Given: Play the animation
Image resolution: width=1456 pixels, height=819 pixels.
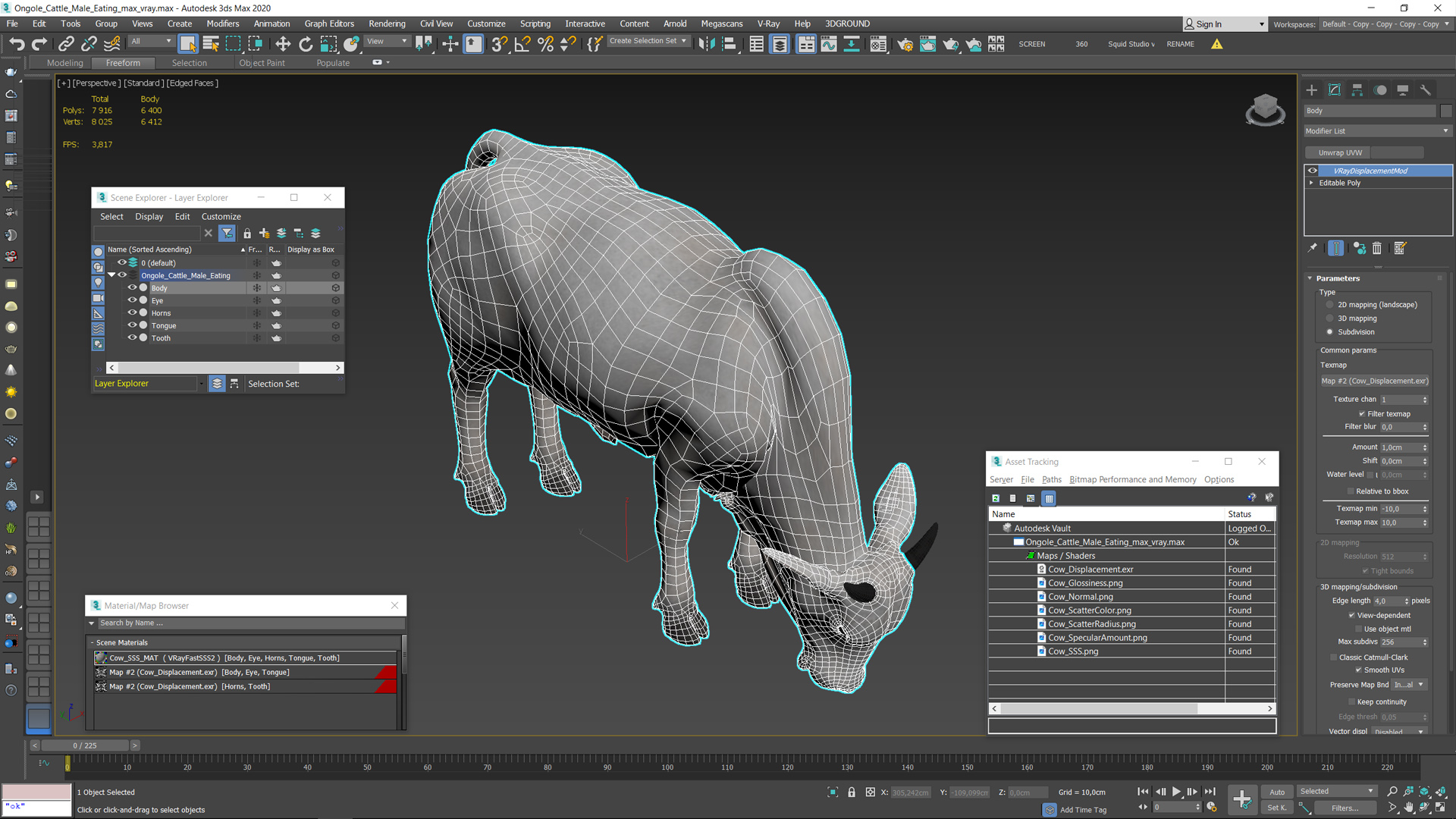Looking at the screenshot, I should click(1176, 792).
